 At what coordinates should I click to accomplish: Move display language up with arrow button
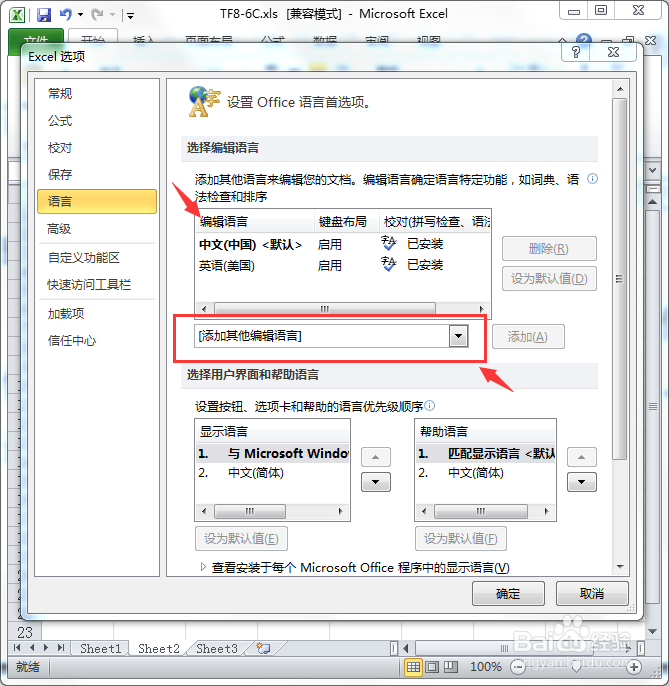(x=375, y=457)
